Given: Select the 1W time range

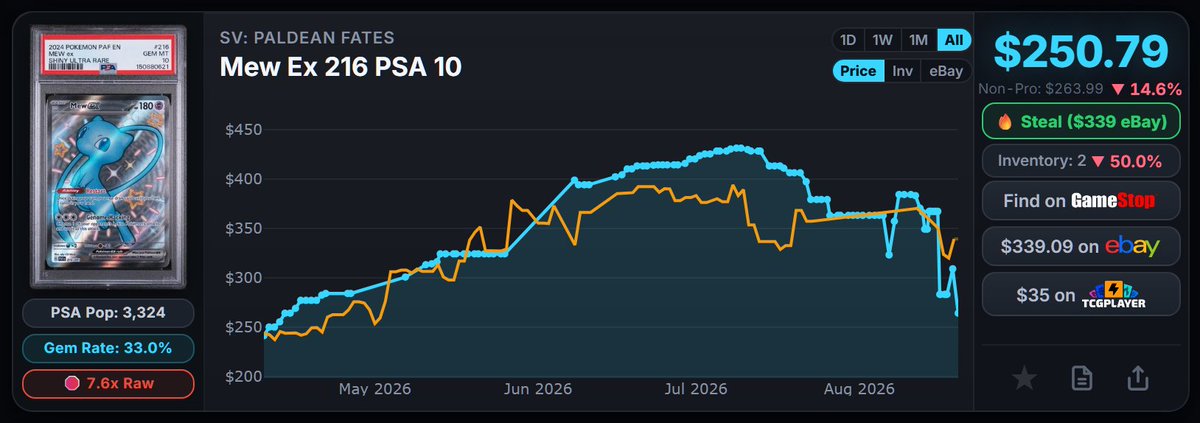Looking at the screenshot, I should pyautogui.click(x=882, y=40).
